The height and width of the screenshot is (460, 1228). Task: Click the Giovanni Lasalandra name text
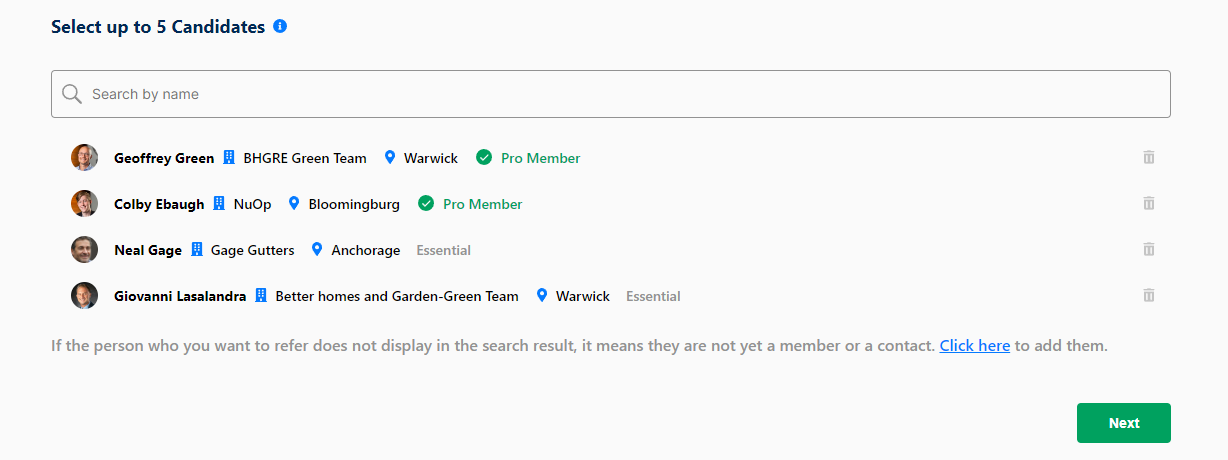coord(180,296)
